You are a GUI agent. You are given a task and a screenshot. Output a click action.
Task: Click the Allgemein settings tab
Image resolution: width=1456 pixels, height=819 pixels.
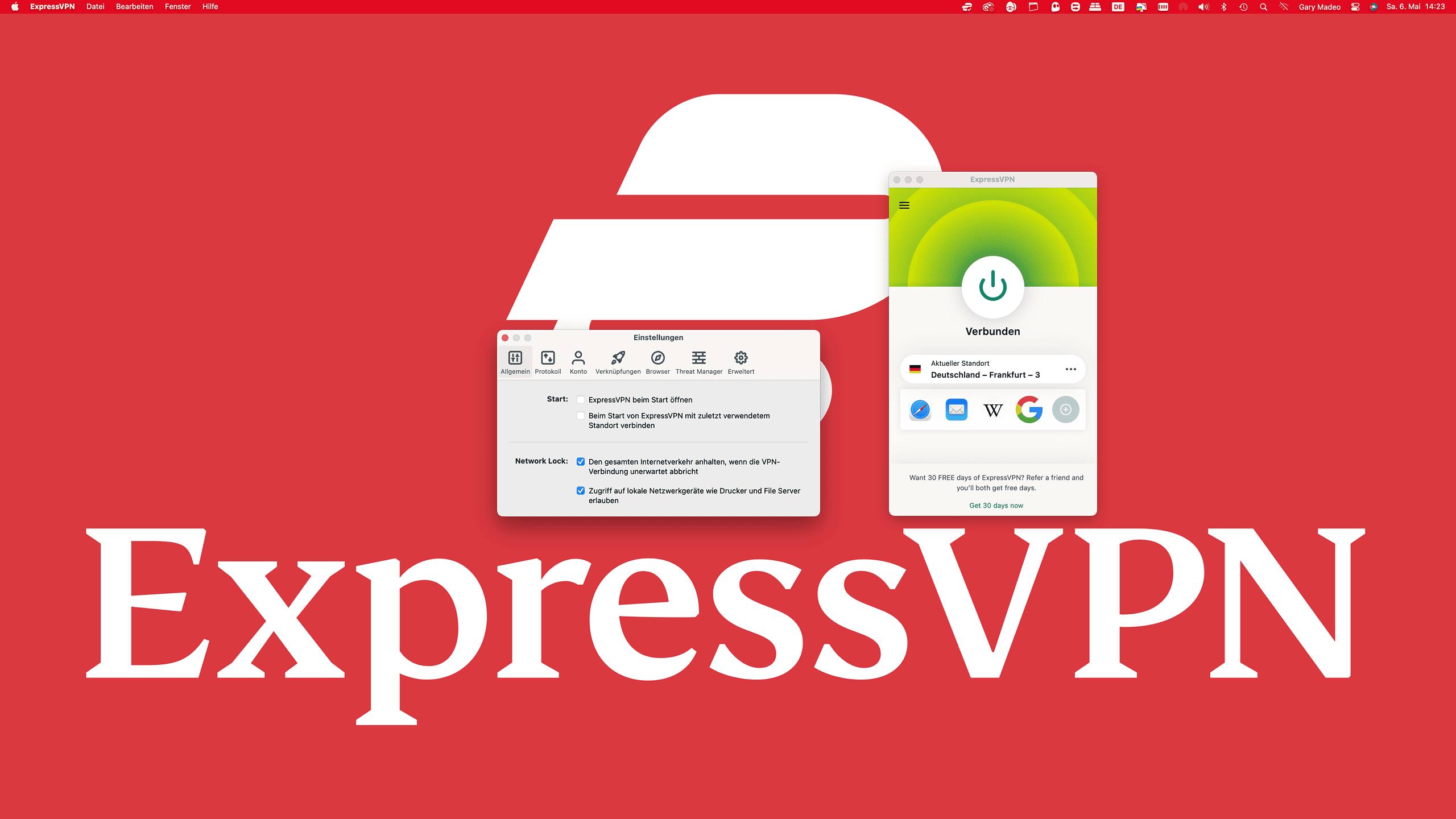click(515, 362)
